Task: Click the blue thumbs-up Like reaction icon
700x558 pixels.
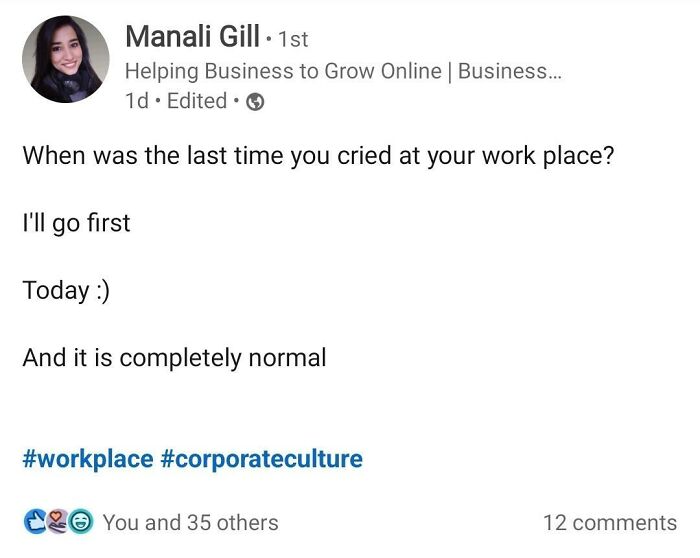Action: [x=35, y=521]
